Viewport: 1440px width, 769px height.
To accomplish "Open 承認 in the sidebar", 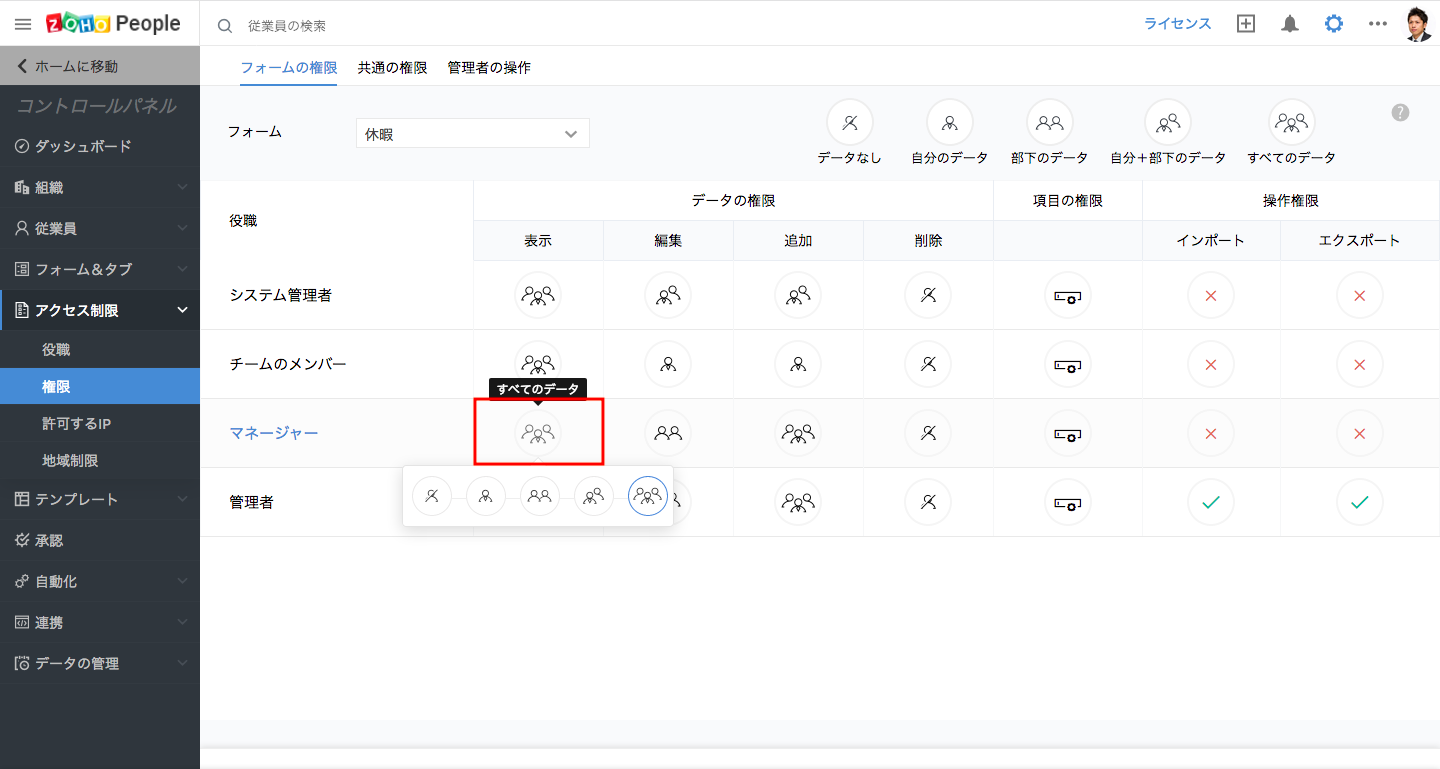I will click(x=100, y=540).
